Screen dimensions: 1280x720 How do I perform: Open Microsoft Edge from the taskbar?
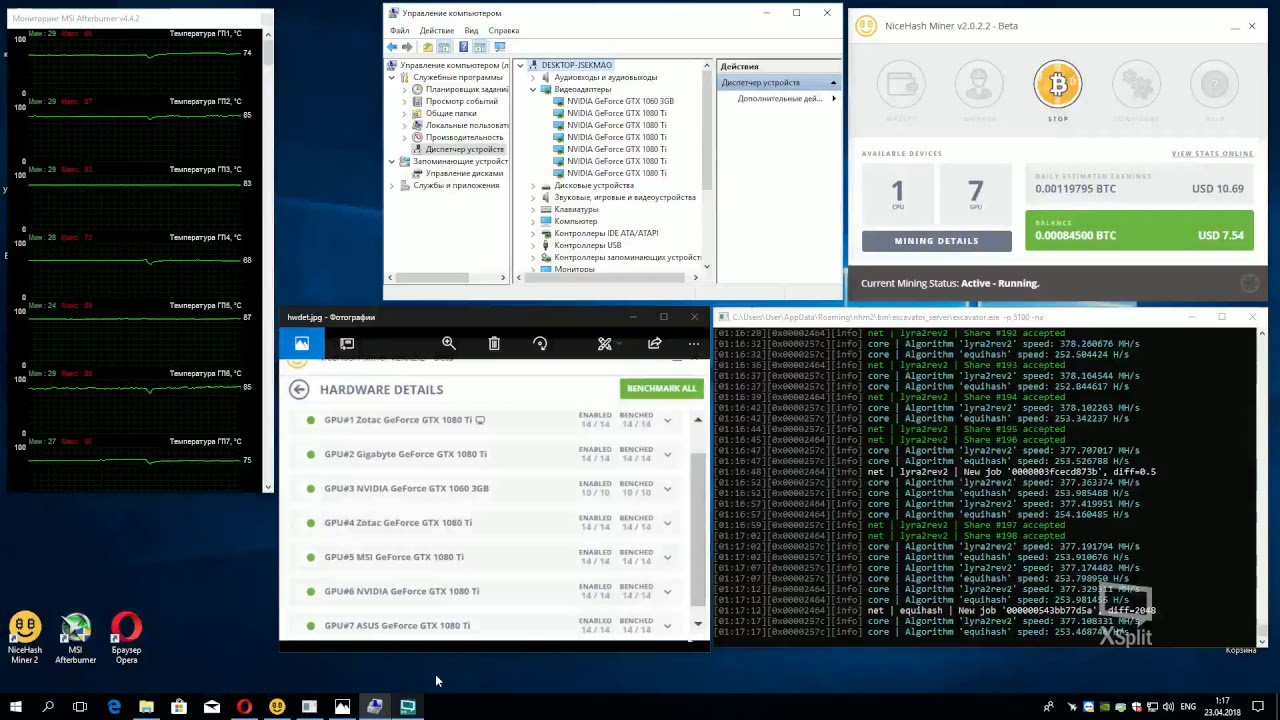coord(114,706)
